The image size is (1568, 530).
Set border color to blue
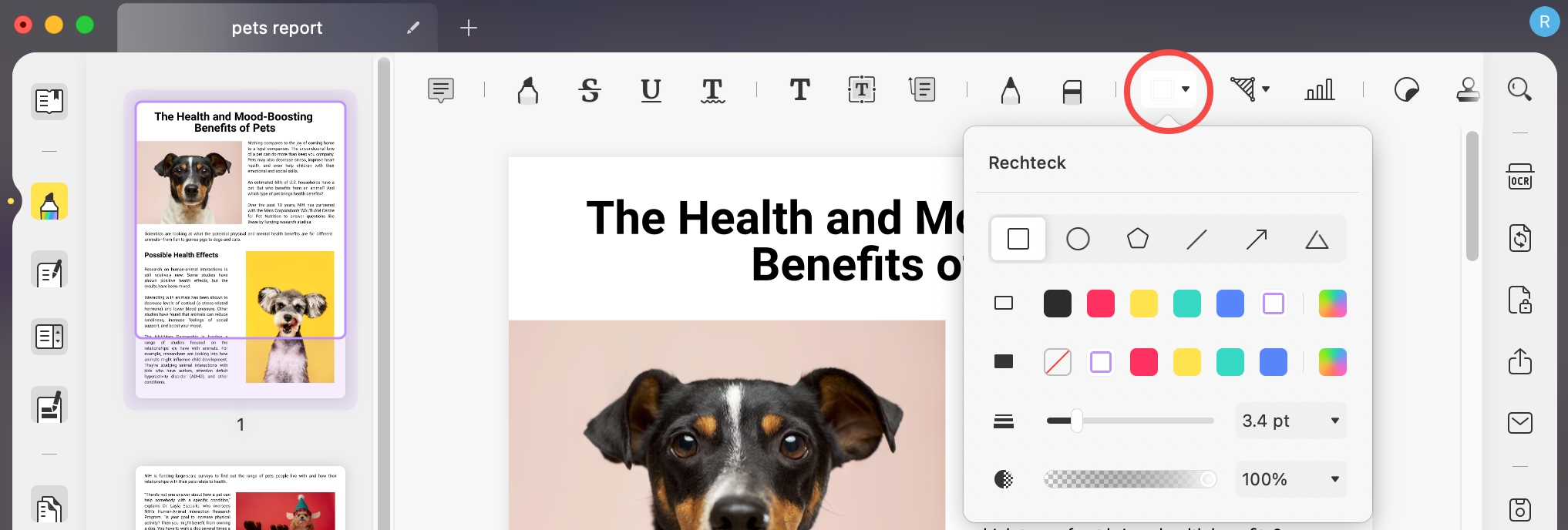click(x=1230, y=304)
